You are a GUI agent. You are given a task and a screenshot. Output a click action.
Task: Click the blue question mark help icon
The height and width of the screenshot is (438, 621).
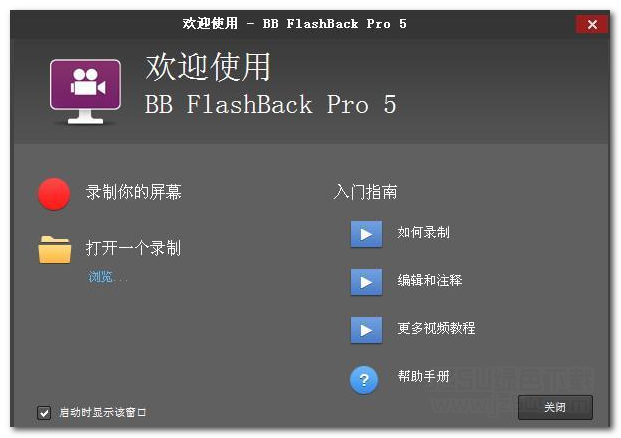364,380
